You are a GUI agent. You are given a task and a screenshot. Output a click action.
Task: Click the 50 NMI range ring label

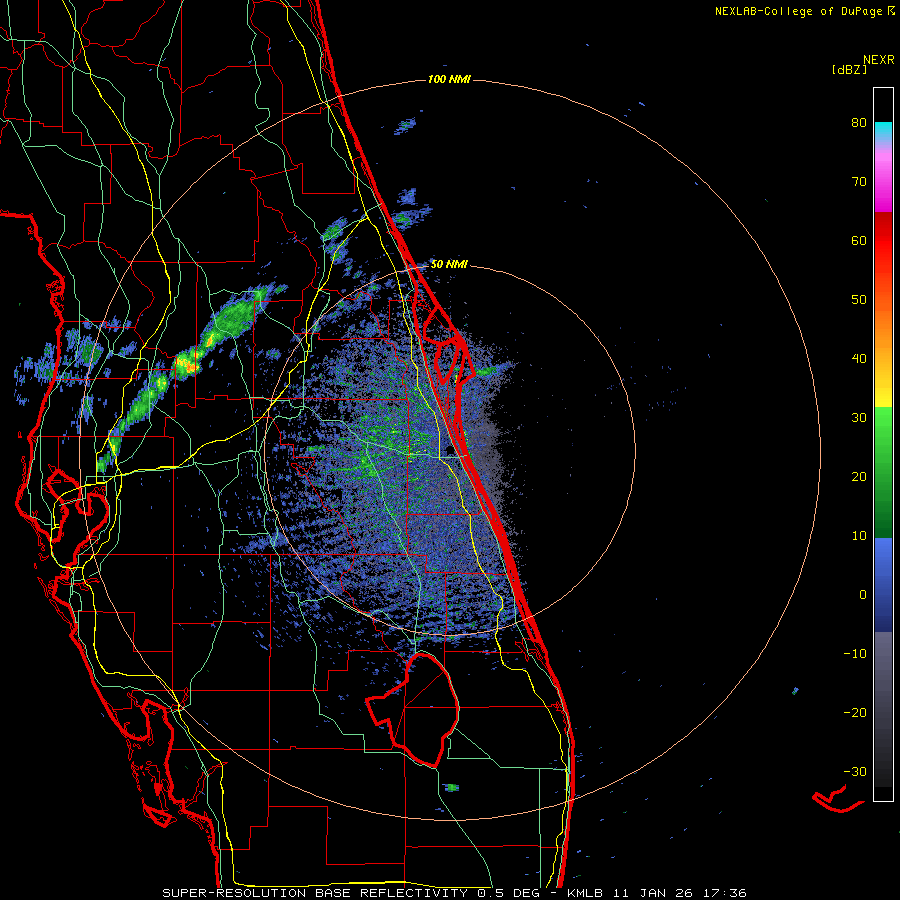pos(449,264)
